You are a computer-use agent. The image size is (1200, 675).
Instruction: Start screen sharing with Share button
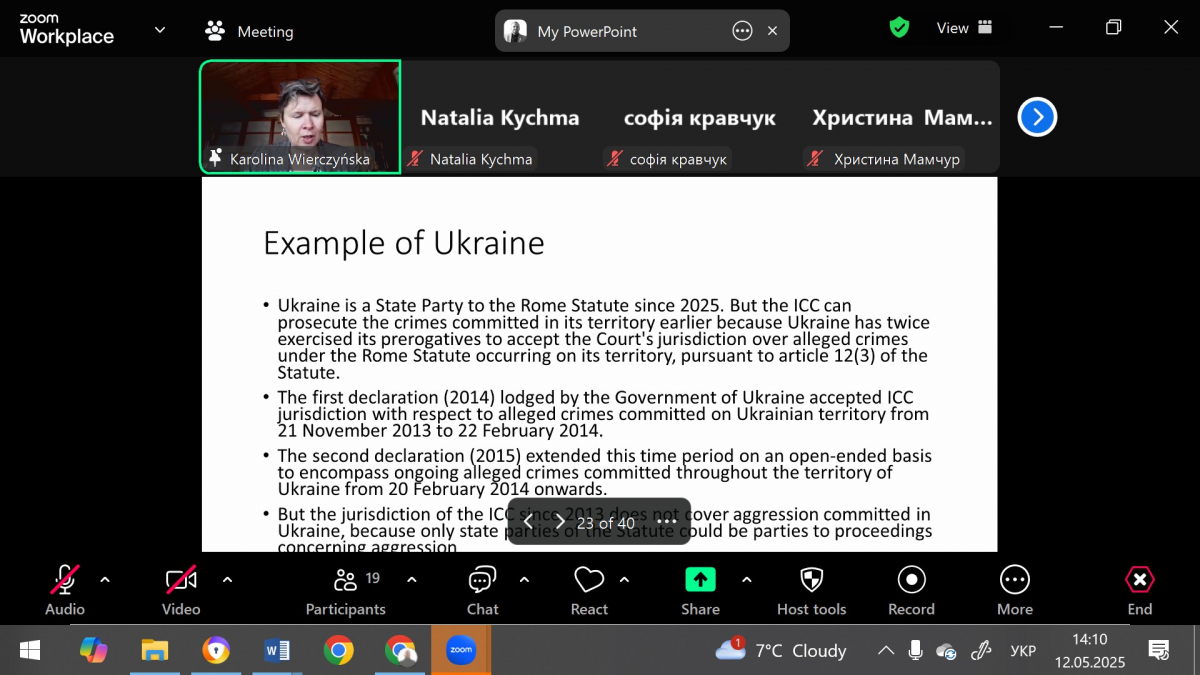point(700,591)
